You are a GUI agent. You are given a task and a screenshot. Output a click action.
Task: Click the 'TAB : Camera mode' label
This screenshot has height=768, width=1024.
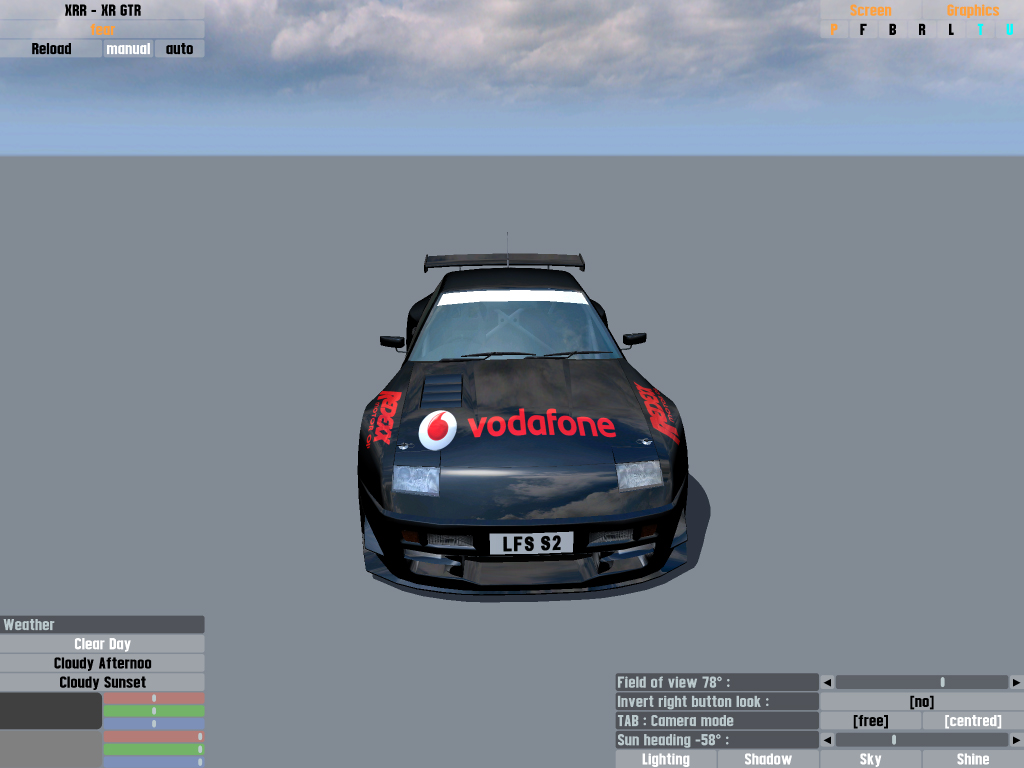(716, 721)
